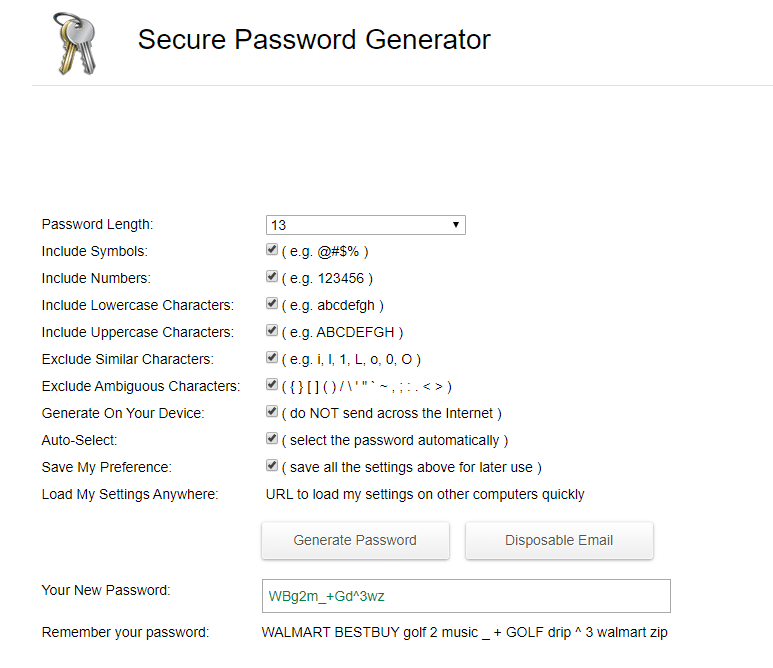
Task: Click the Secure Password Generator heading
Action: point(314,40)
